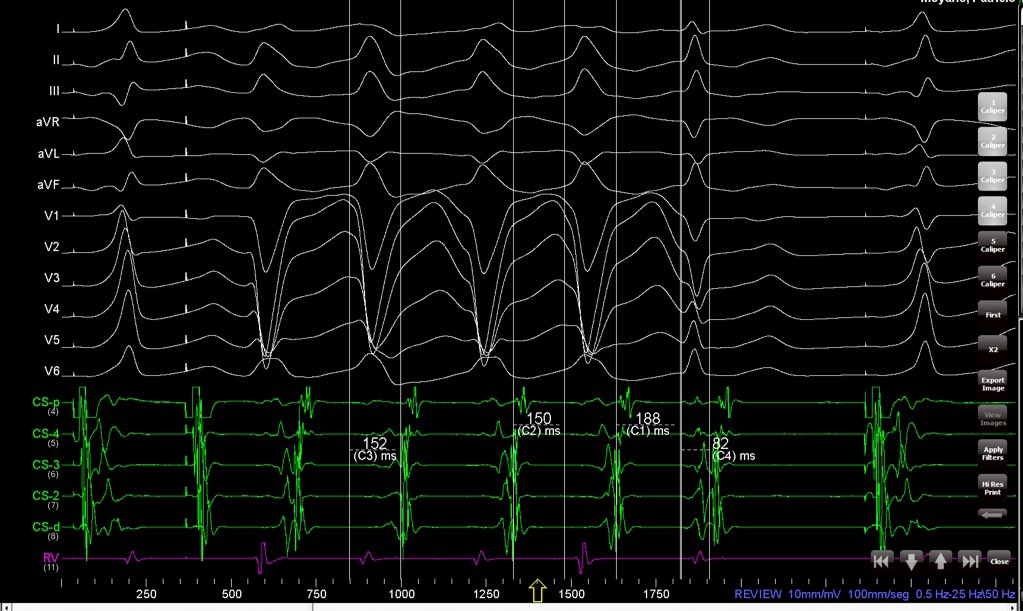This screenshot has height=611, width=1023.
Task: Click the yellow timeline marker arrow
Action: click(536, 592)
